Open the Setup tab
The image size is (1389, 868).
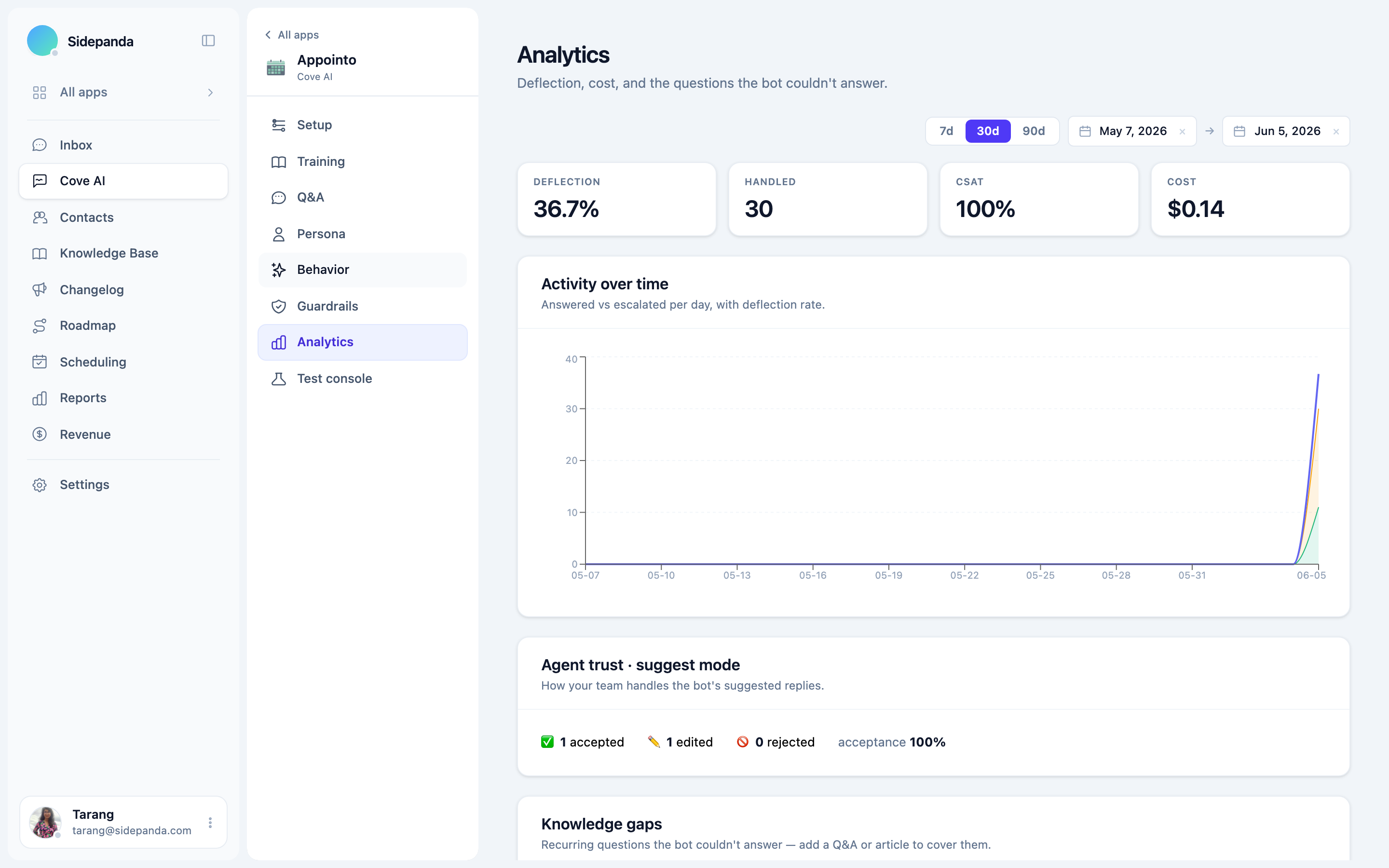pos(363,125)
